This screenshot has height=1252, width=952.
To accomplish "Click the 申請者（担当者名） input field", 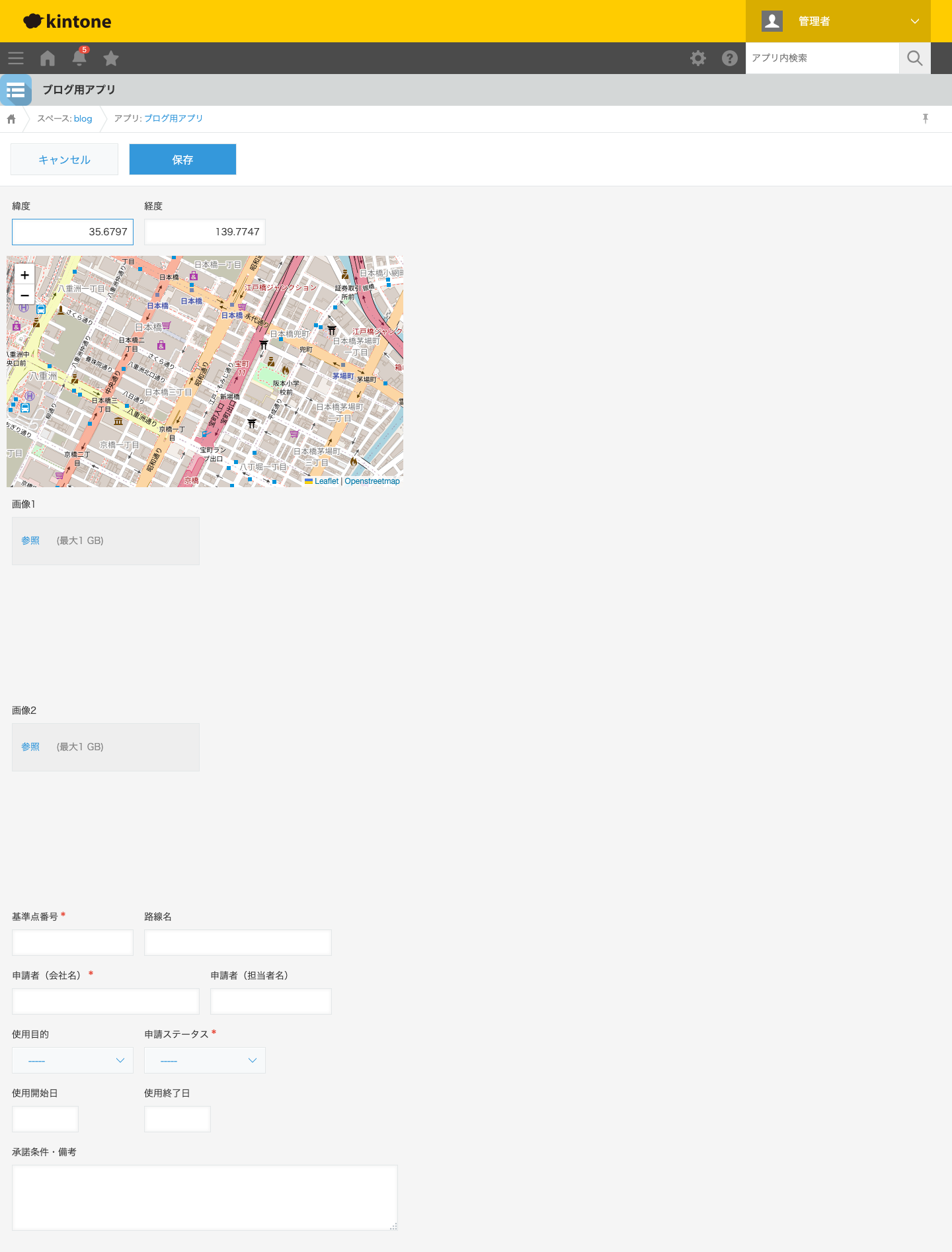I will click(271, 1001).
